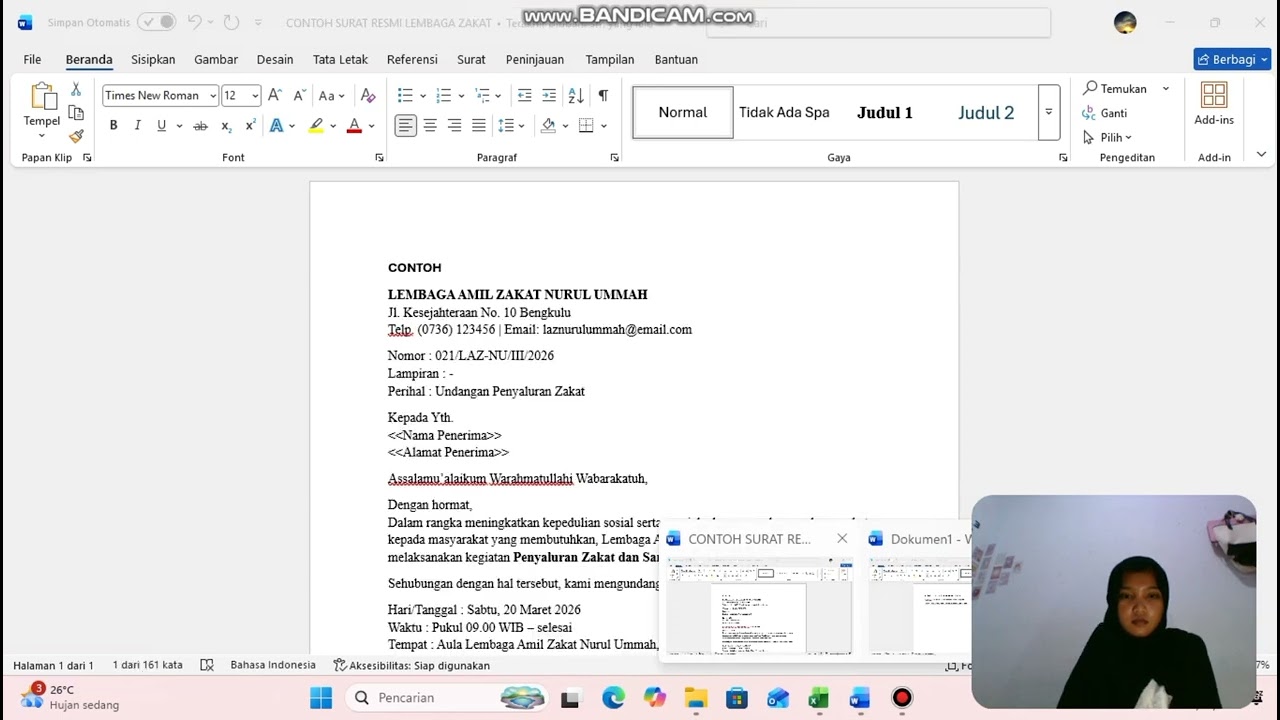Toggle show paragraph marks pilcrow
The width and height of the screenshot is (1280, 720).
click(x=603, y=96)
